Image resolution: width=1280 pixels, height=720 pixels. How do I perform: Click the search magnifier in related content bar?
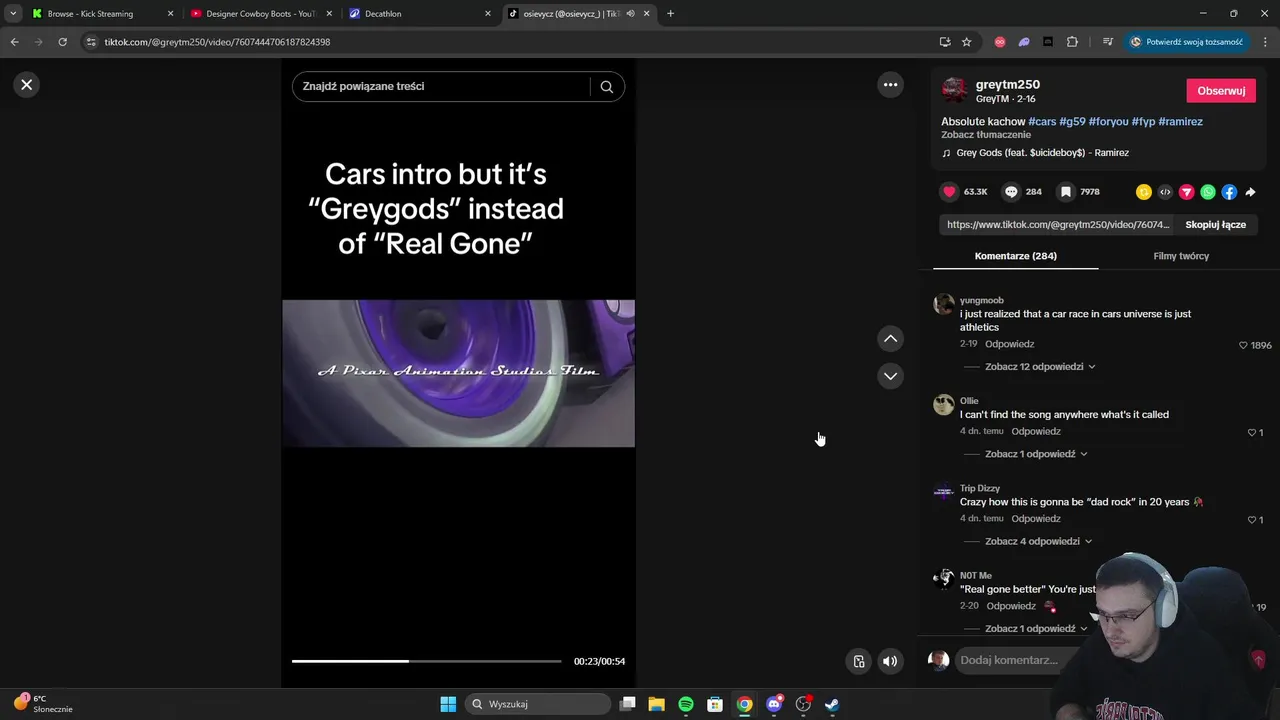[606, 87]
